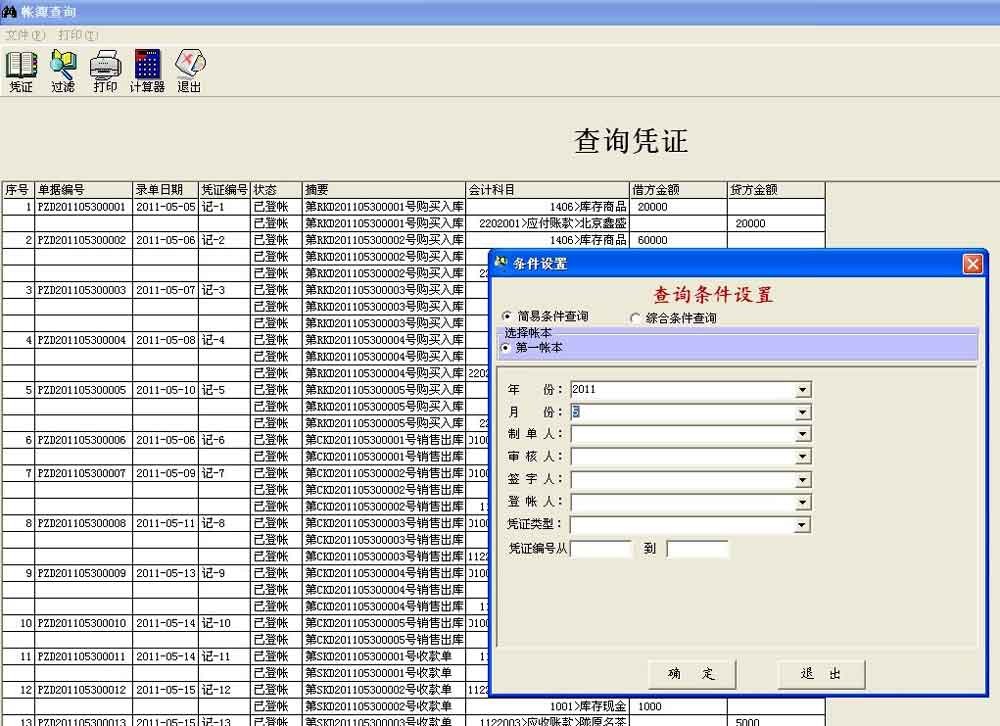Open the 凭证 voucher tool on toolbar
This screenshot has height=726, width=1000.
tap(21, 68)
